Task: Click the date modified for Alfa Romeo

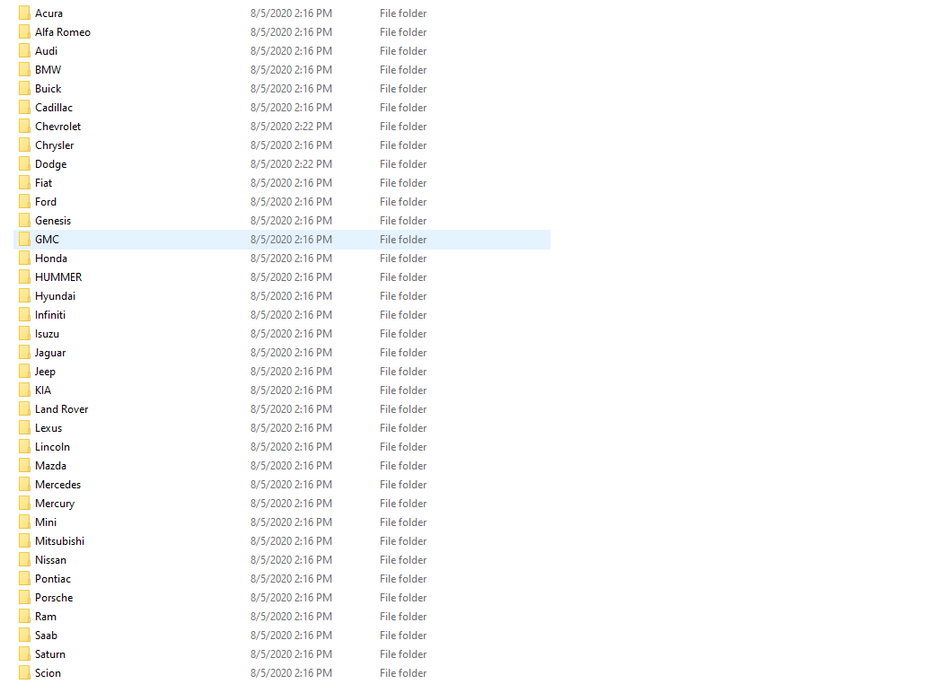Action: coord(291,31)
